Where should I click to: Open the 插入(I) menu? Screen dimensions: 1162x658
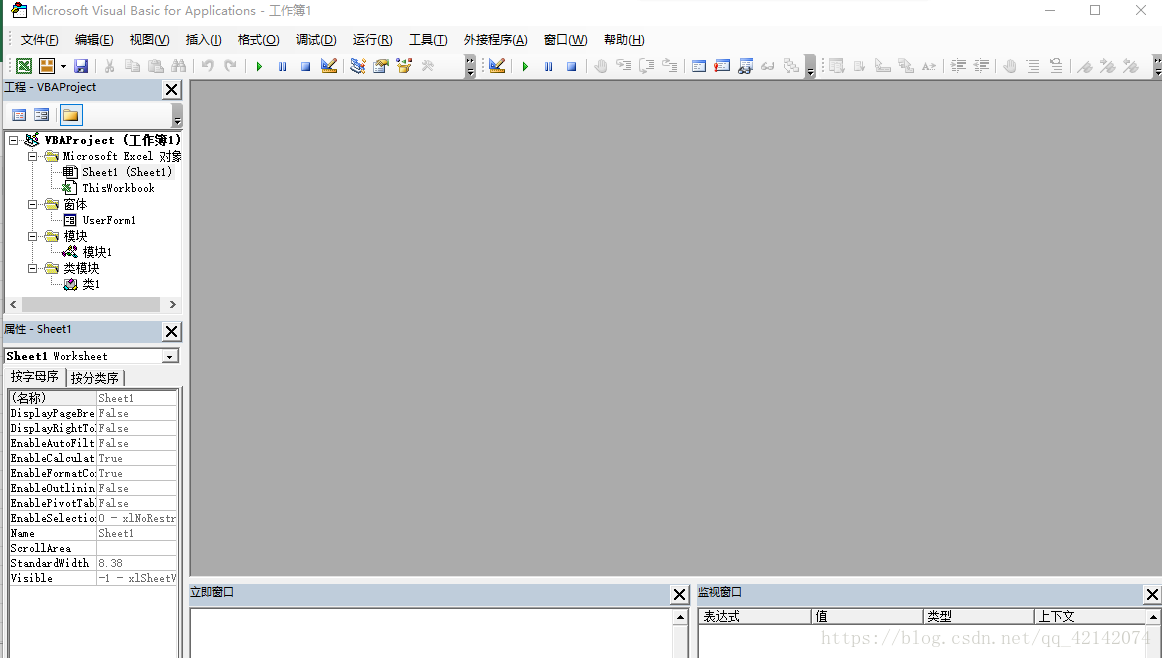[203, 40]
